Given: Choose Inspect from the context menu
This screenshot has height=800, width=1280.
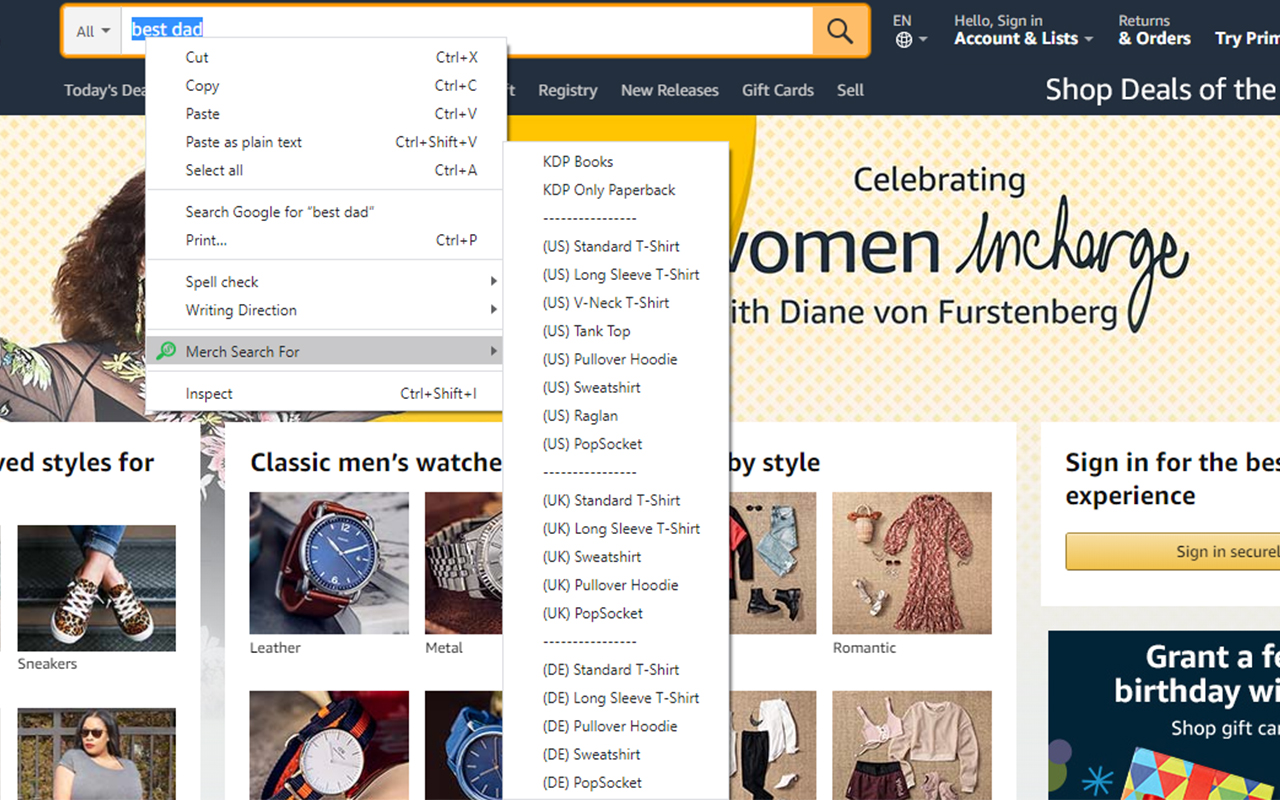Looking at the screenshot, I should coord(324,394).
